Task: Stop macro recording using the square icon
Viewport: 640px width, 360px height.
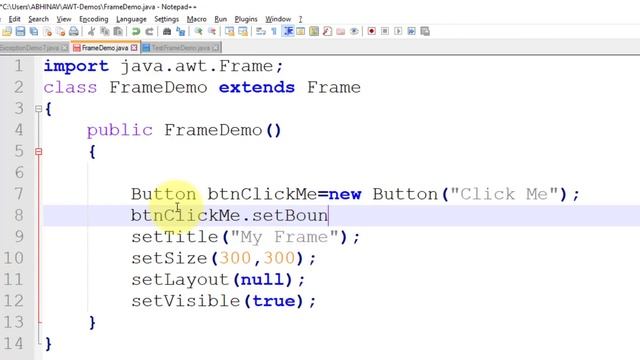Action: click(x=385, y=31)
